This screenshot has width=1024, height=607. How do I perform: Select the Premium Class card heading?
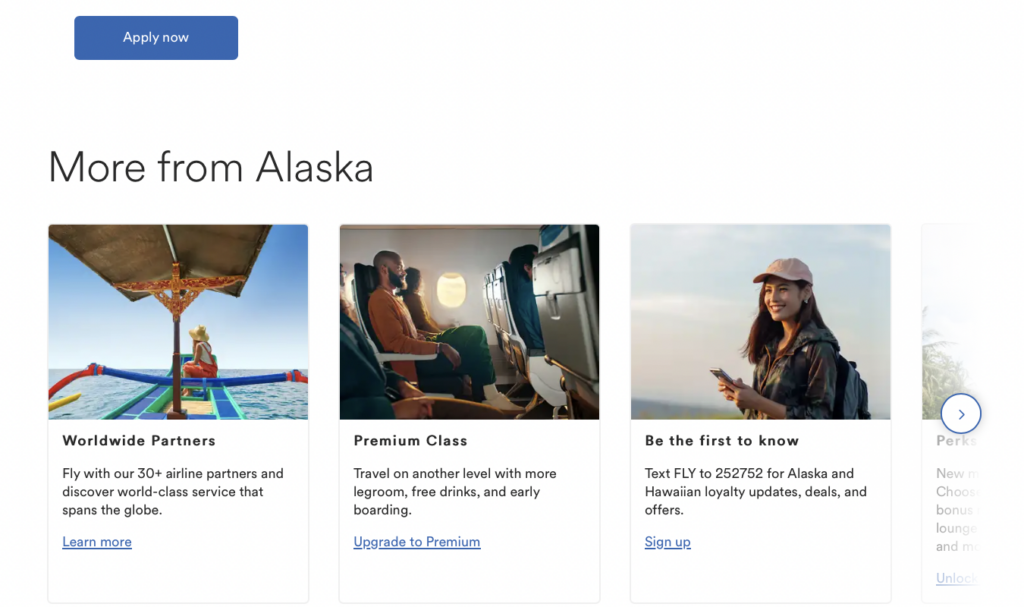tap(410, 440)
